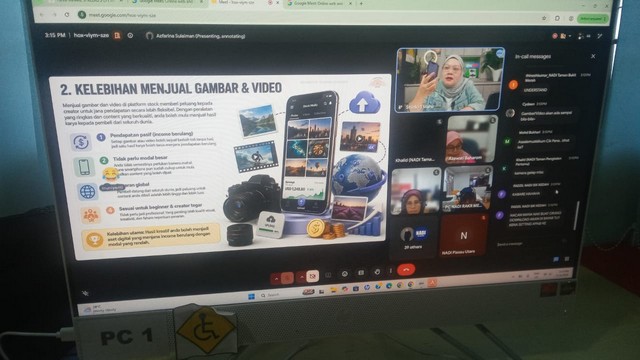The height and width of the screenshot is (360, 640).
Task: Click the red Leave call button
Action: click(406, 270)
